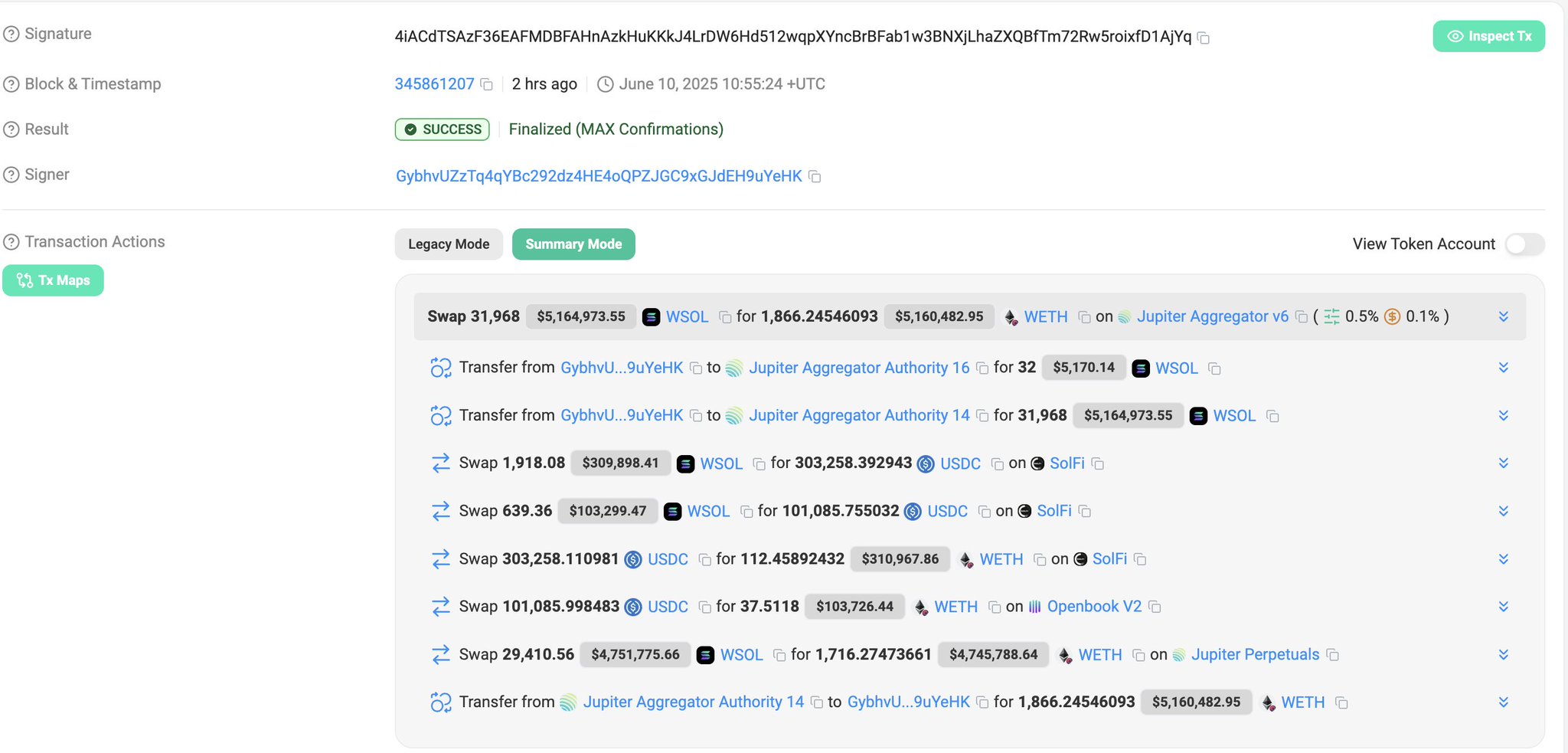Copy USDC address in 639.36 swap row

[985, 512]
